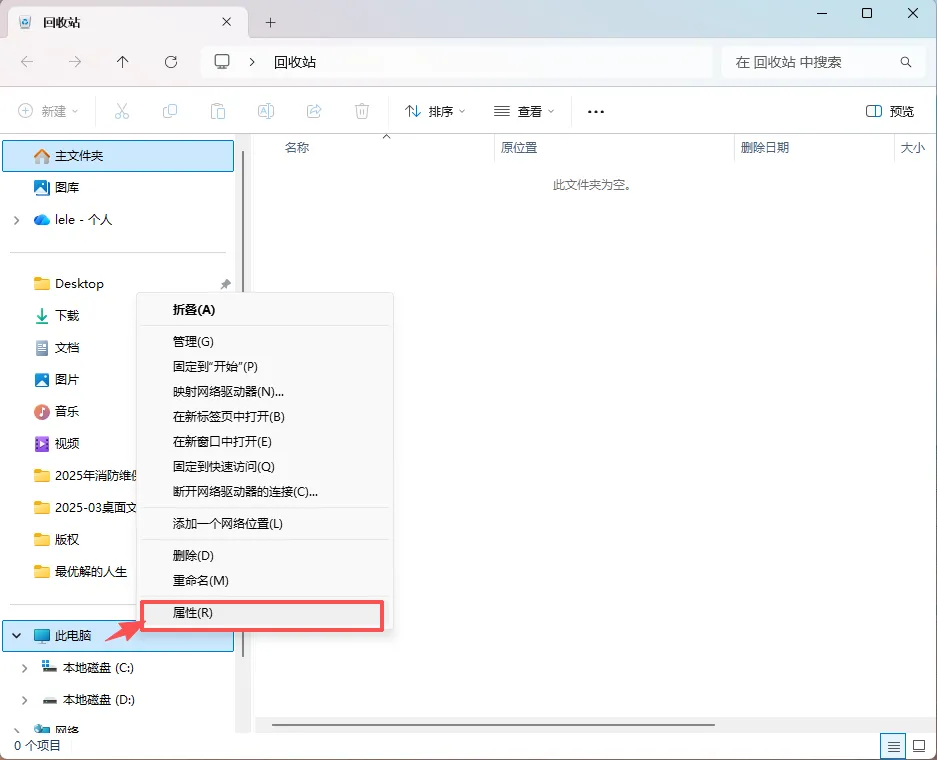
Task: Click the Copy icon in the toolbar
Action: point(170,111)
